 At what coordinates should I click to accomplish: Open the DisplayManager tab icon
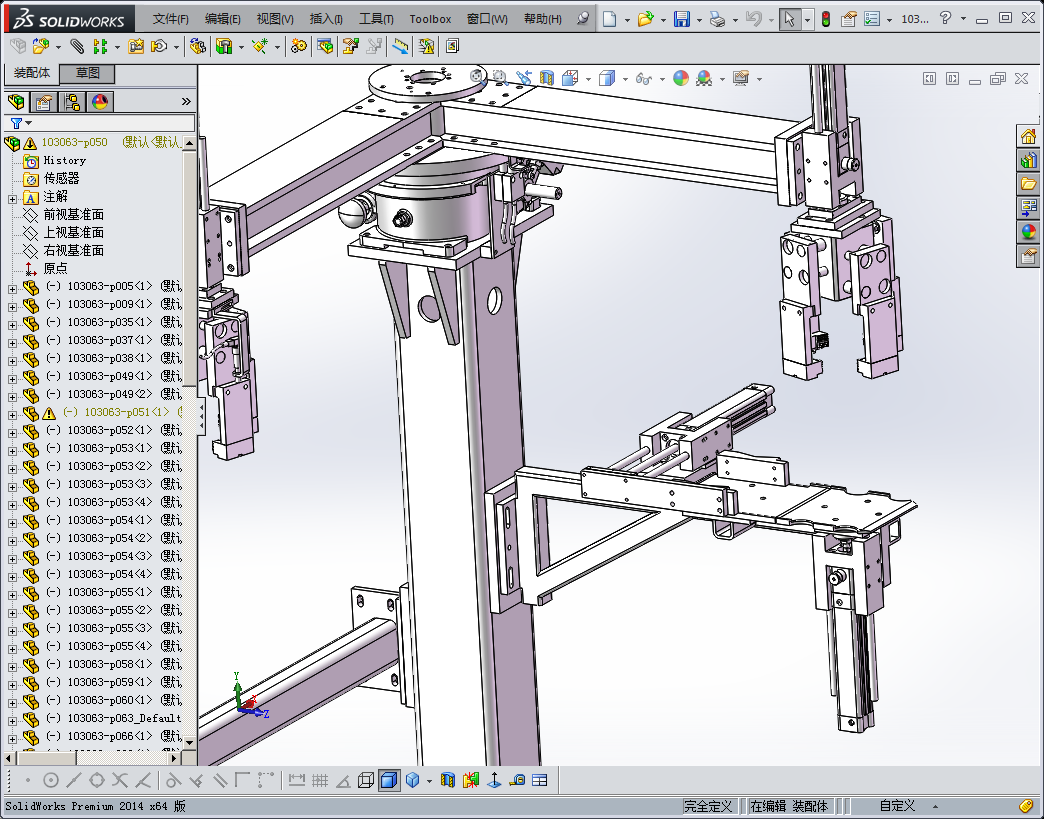click(x=100, y=102)
